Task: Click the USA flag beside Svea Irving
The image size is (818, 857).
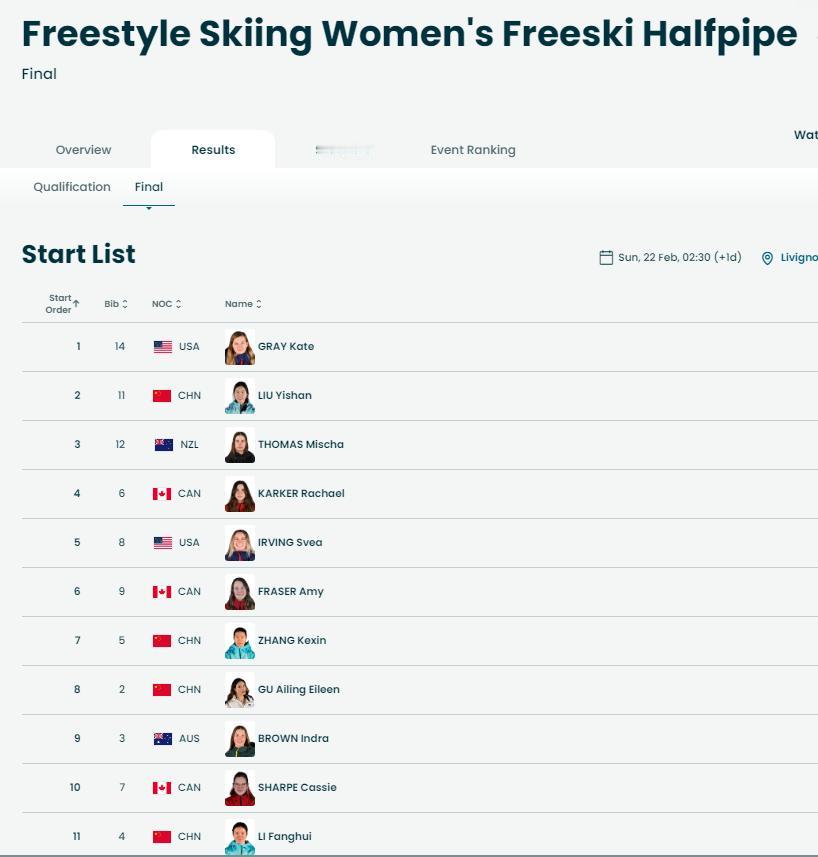Action: pyautogui.click(x=163, y=543)
